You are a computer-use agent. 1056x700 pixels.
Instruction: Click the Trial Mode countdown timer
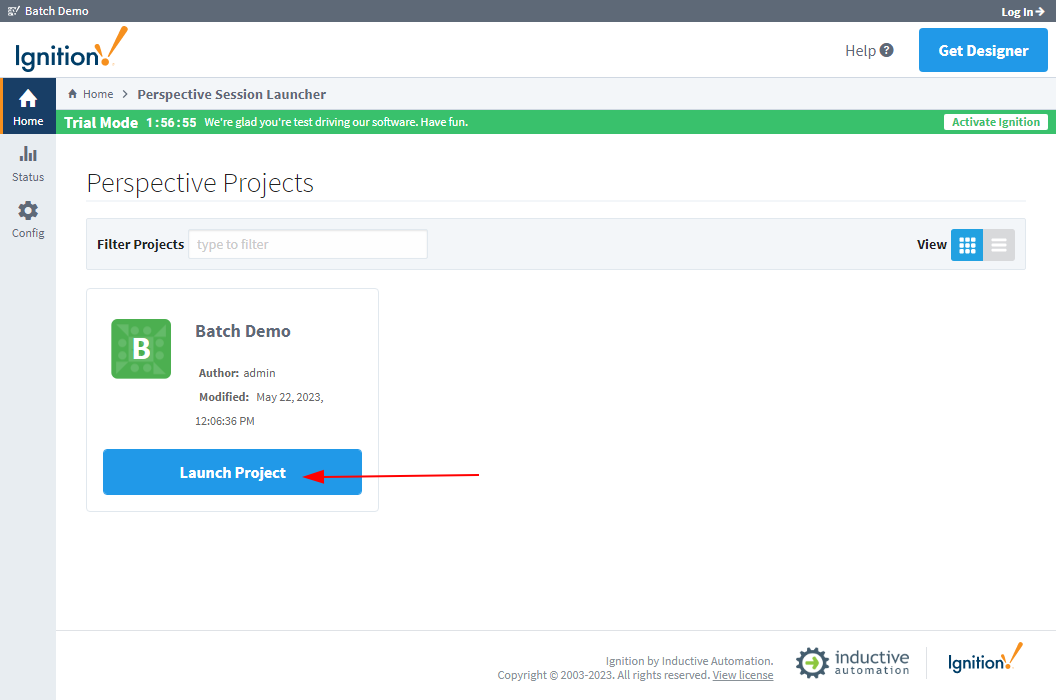tap(171, 122)
